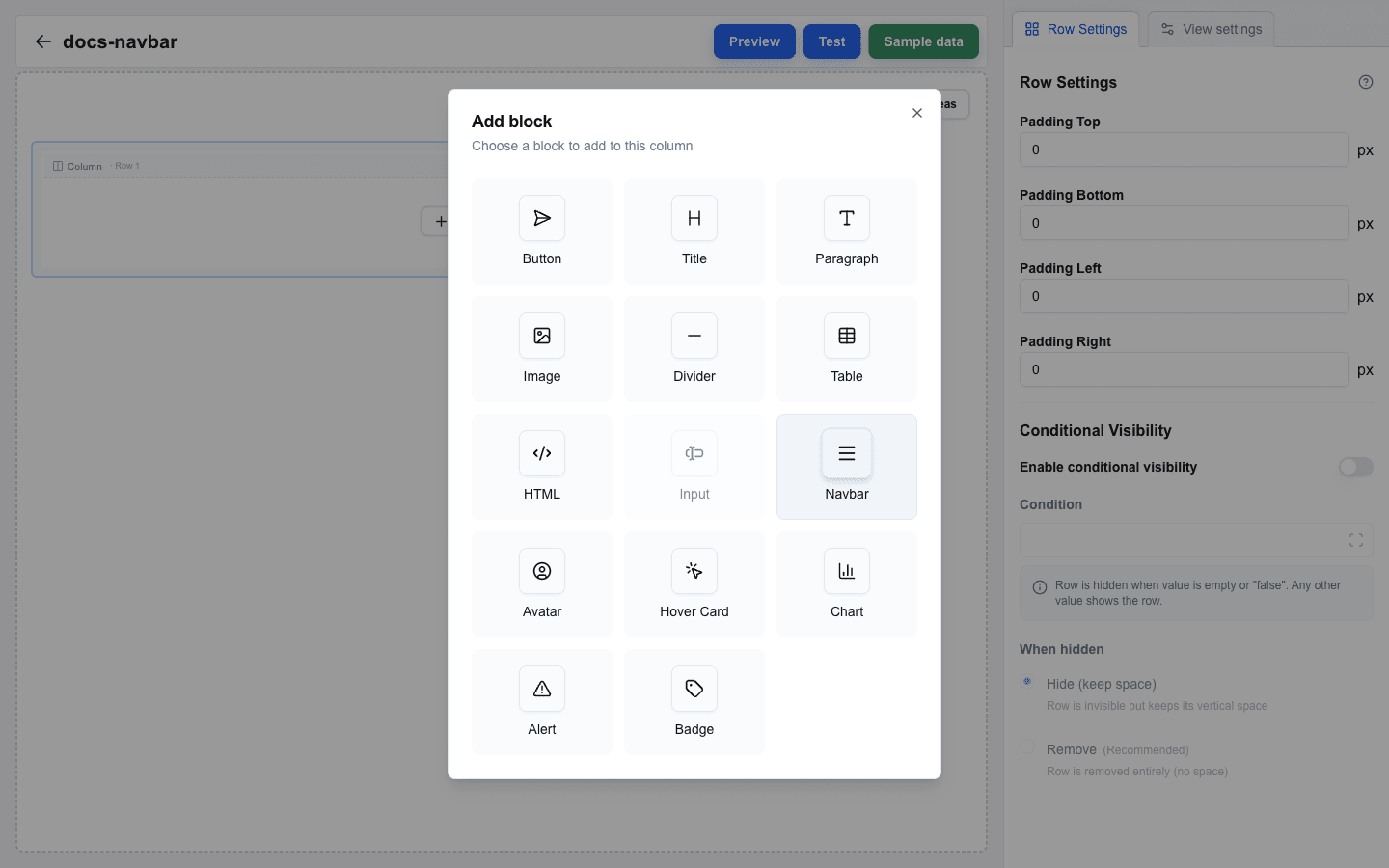Add a Button block
The width and height of the screenshot is (1389, 868).
[x=542, y=231]
